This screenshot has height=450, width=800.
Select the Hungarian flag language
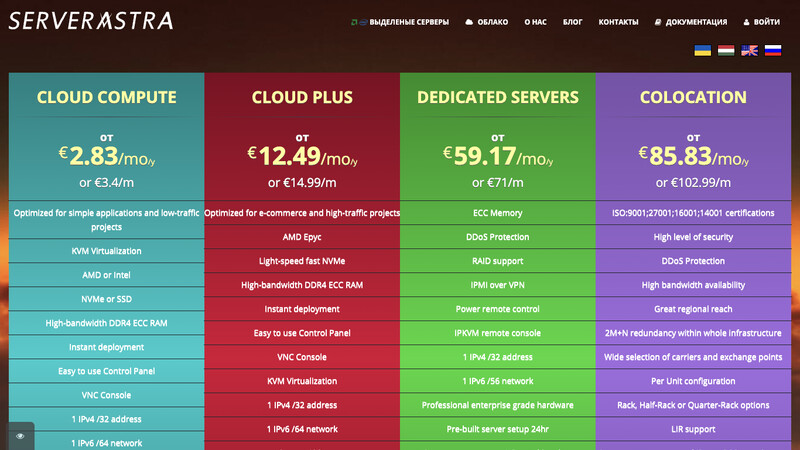coord(725,51)
